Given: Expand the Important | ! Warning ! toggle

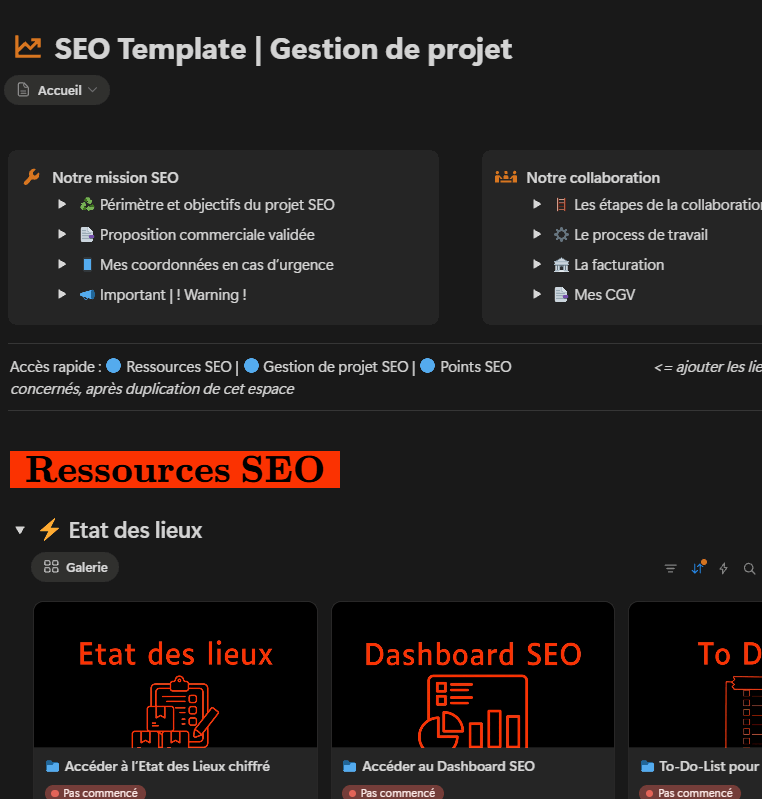Looking at the screenshot, I should coord(62,295).
